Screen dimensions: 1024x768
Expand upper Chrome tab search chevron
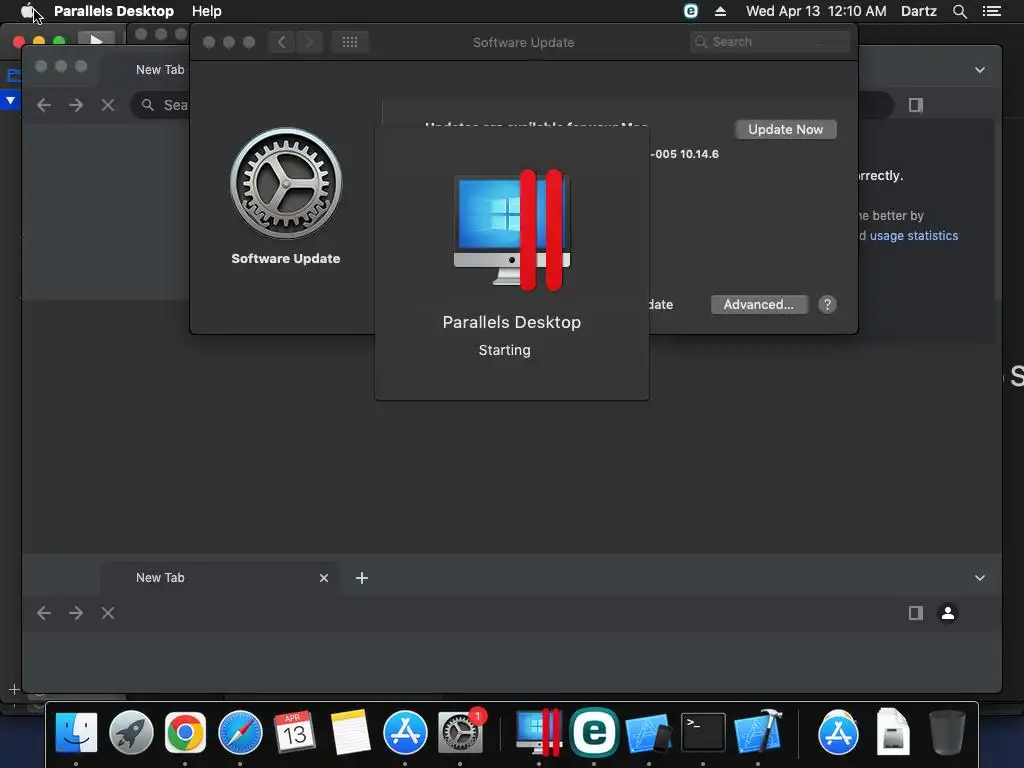point(980,70)
